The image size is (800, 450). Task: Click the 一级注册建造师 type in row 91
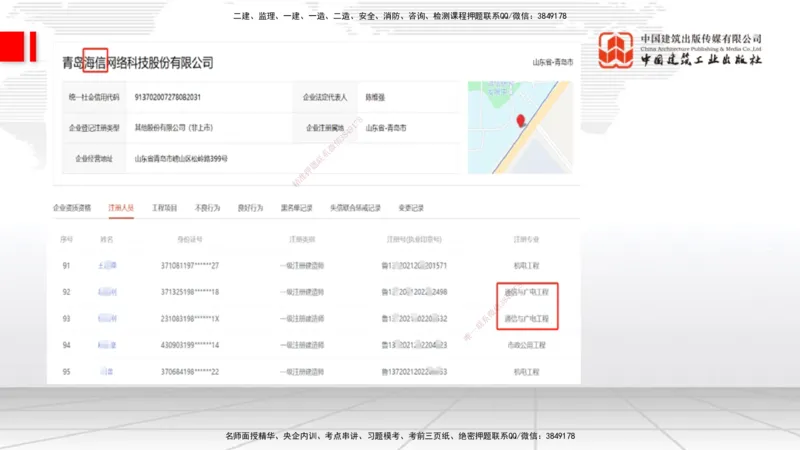302,265
